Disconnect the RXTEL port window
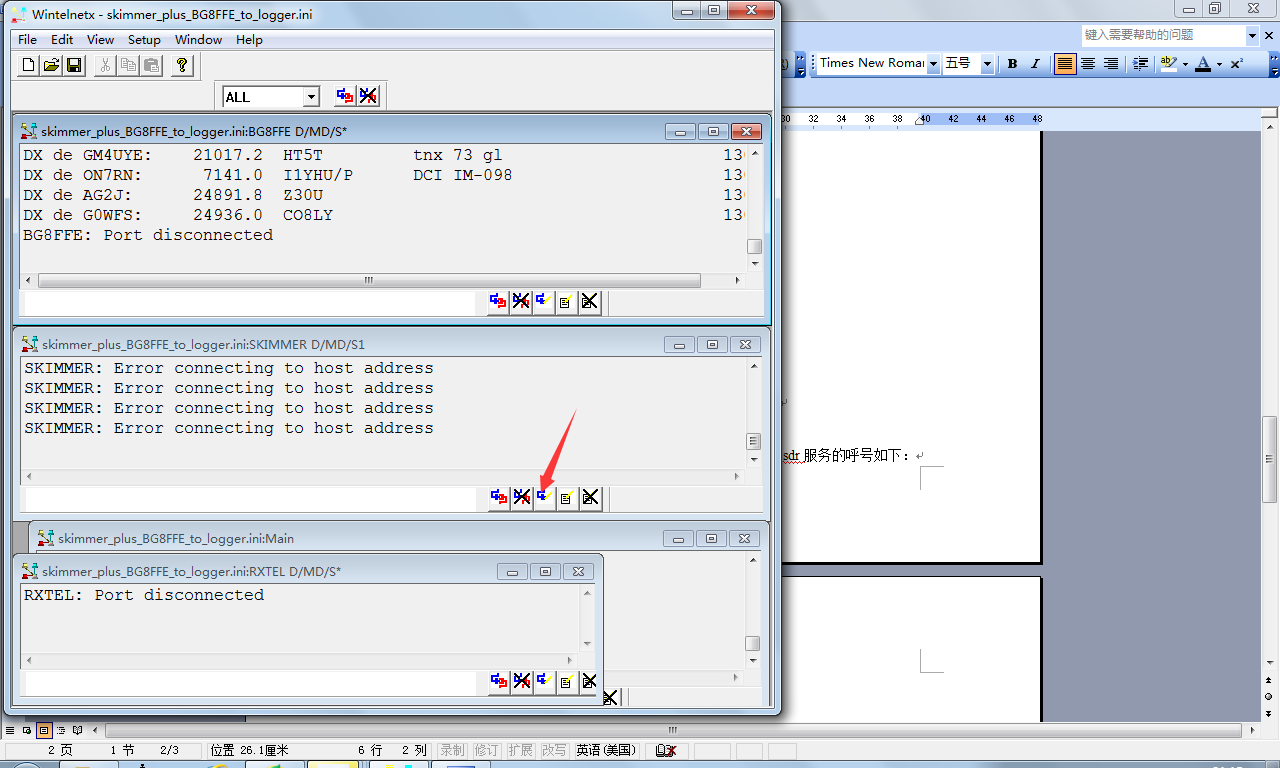This screenshot has height=768, width=1280. (522, 682)
